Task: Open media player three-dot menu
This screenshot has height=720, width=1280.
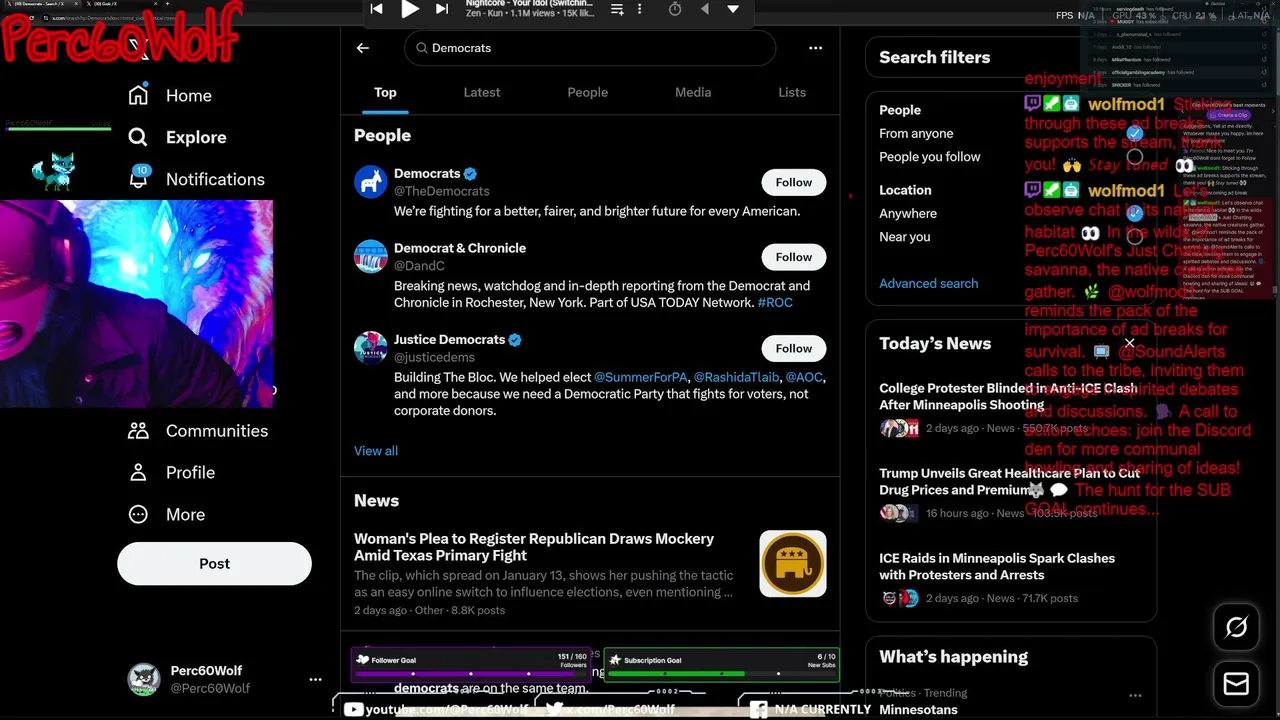Action: [640, 9]
